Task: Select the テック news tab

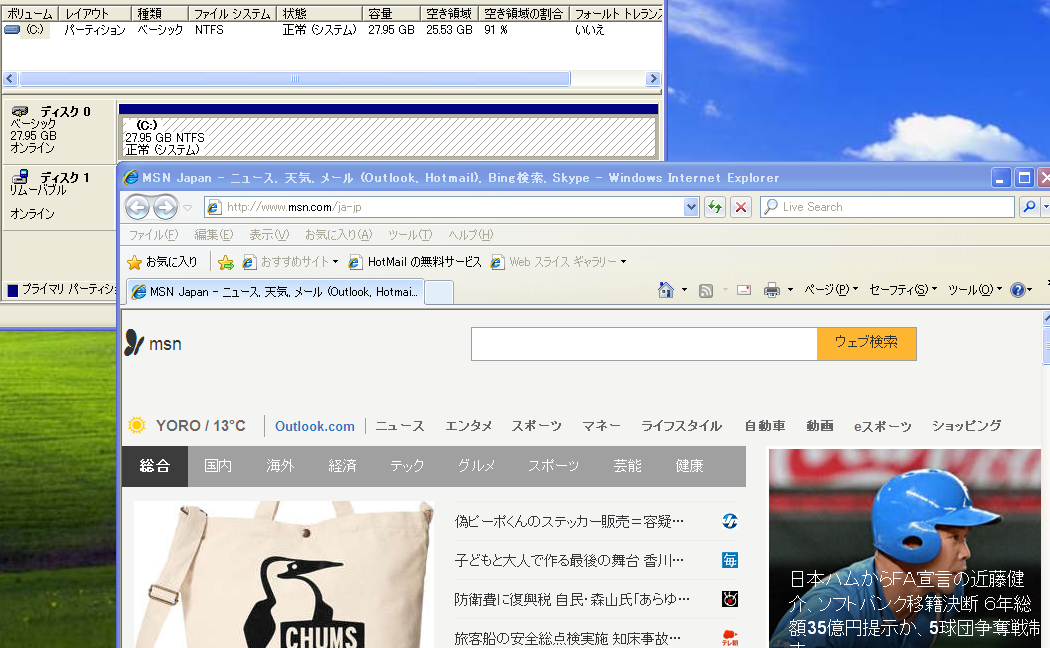Action: pos(406,466)
